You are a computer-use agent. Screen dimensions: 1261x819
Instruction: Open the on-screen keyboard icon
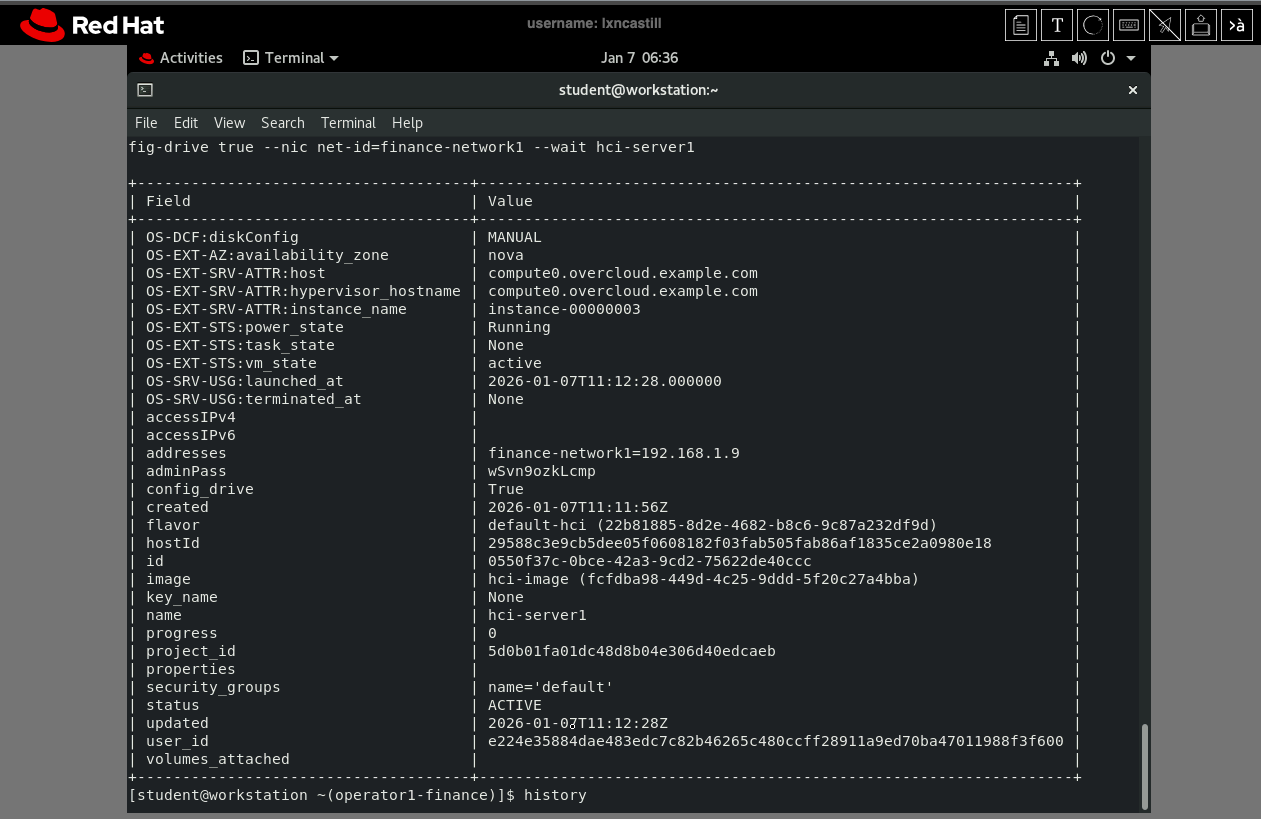tap(1129, 25)
